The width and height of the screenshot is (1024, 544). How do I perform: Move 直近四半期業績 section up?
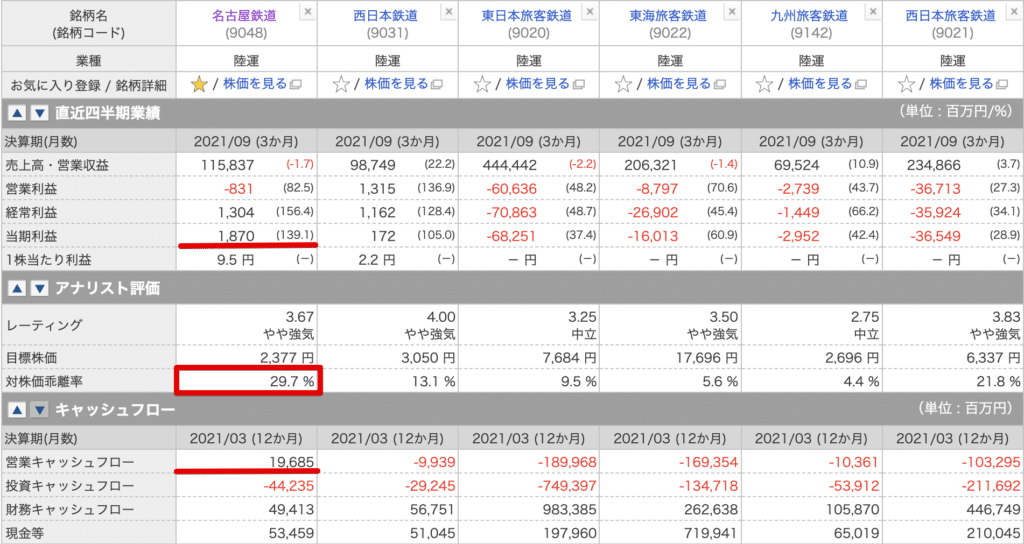(x=18, y=114)
